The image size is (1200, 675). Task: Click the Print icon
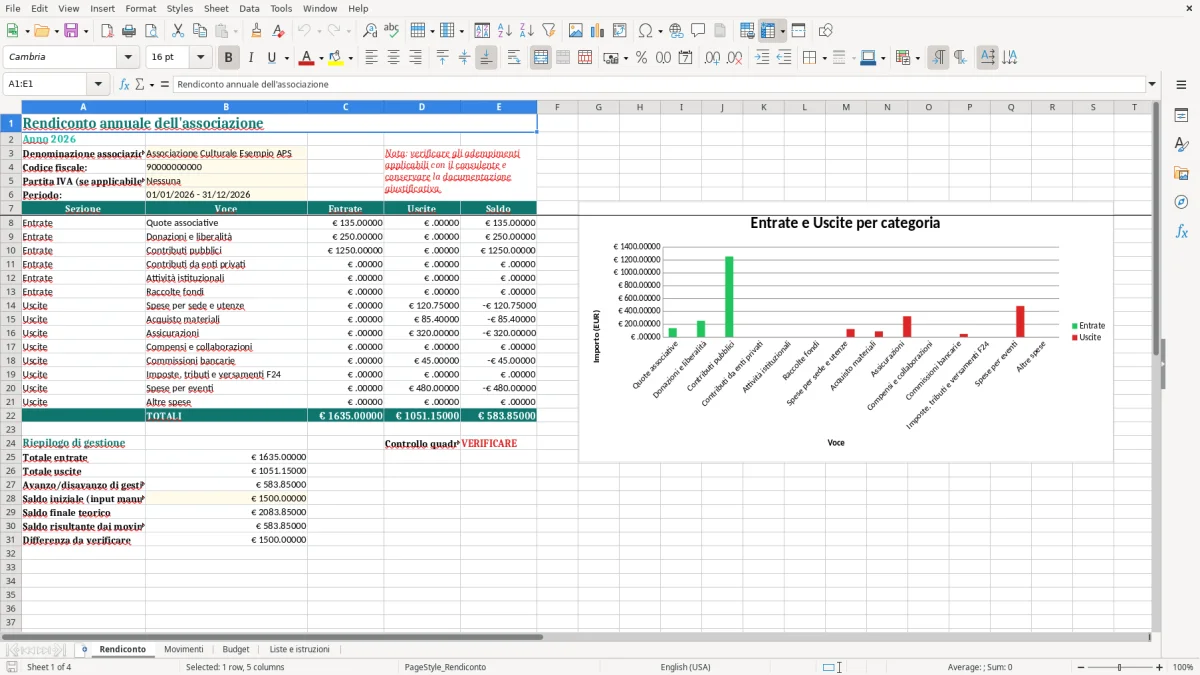129,31
